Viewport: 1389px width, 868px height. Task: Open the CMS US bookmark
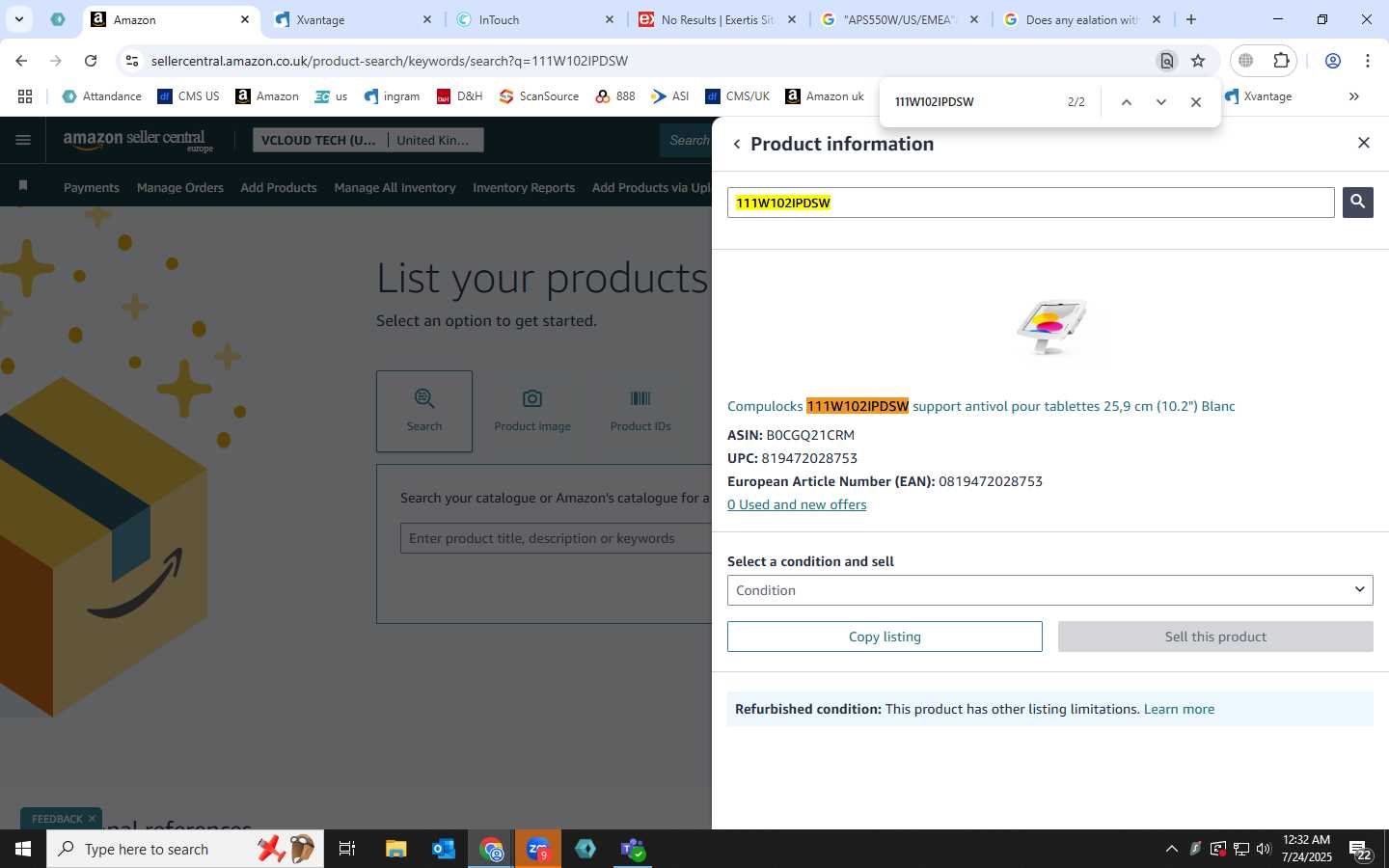188,96
